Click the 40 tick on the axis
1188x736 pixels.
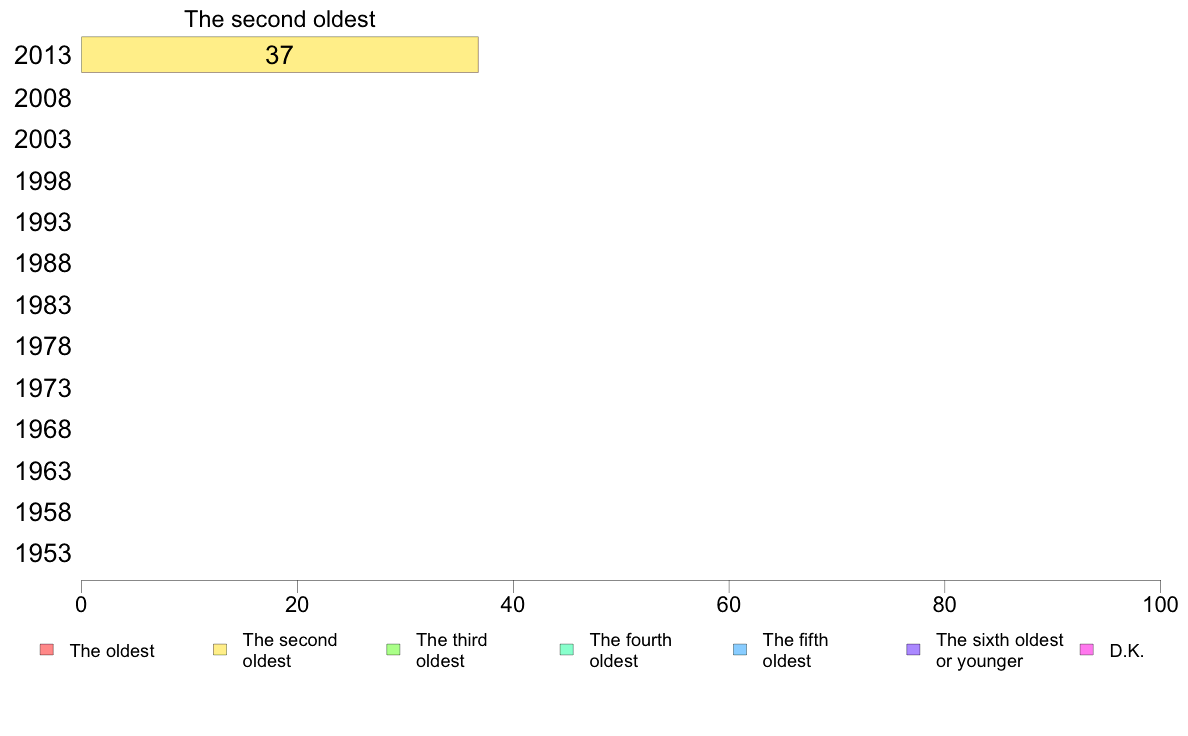[513, 604]
